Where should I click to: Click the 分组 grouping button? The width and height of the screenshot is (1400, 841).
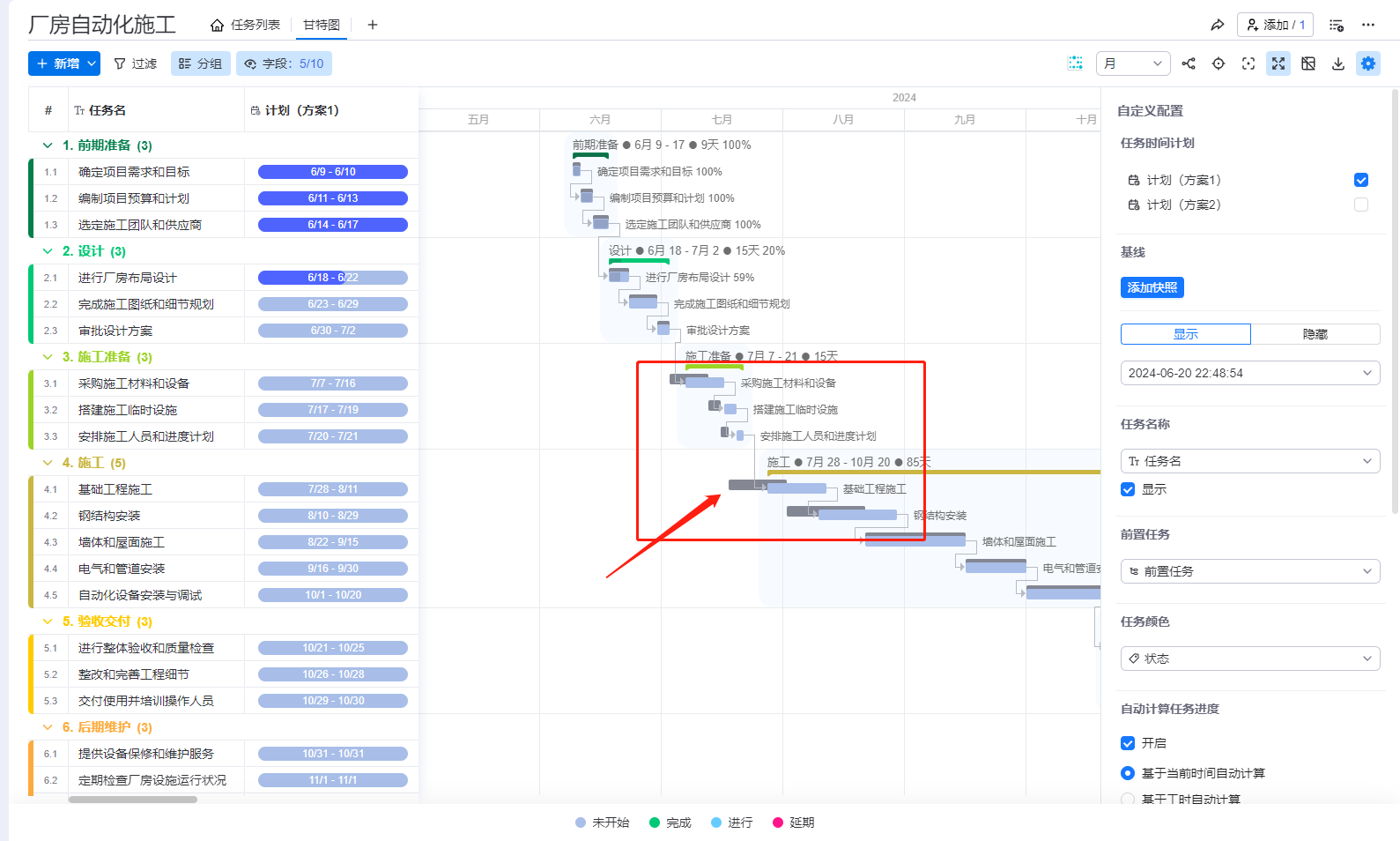coord(201,63)
